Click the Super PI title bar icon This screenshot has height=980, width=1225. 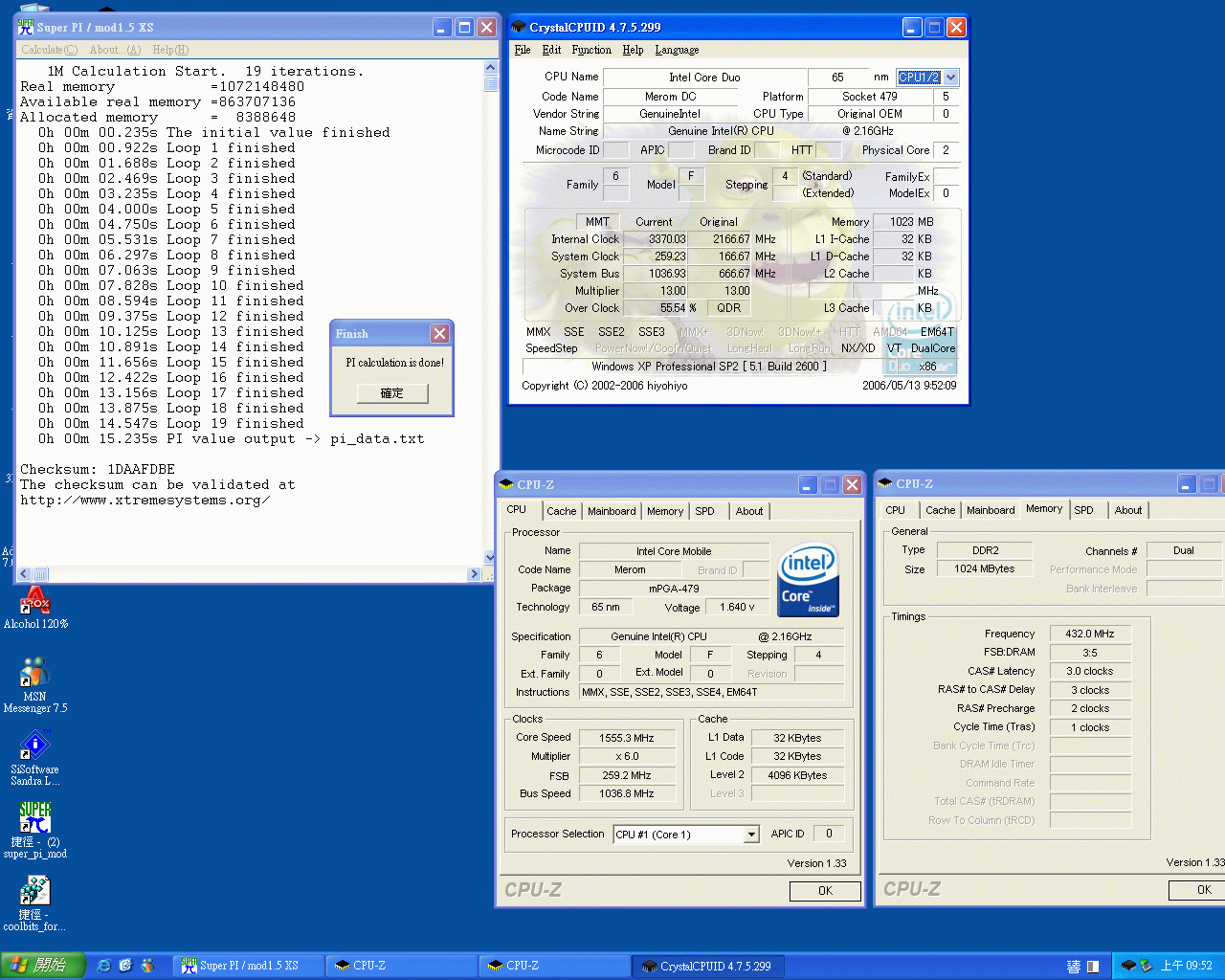pos(26,27)
